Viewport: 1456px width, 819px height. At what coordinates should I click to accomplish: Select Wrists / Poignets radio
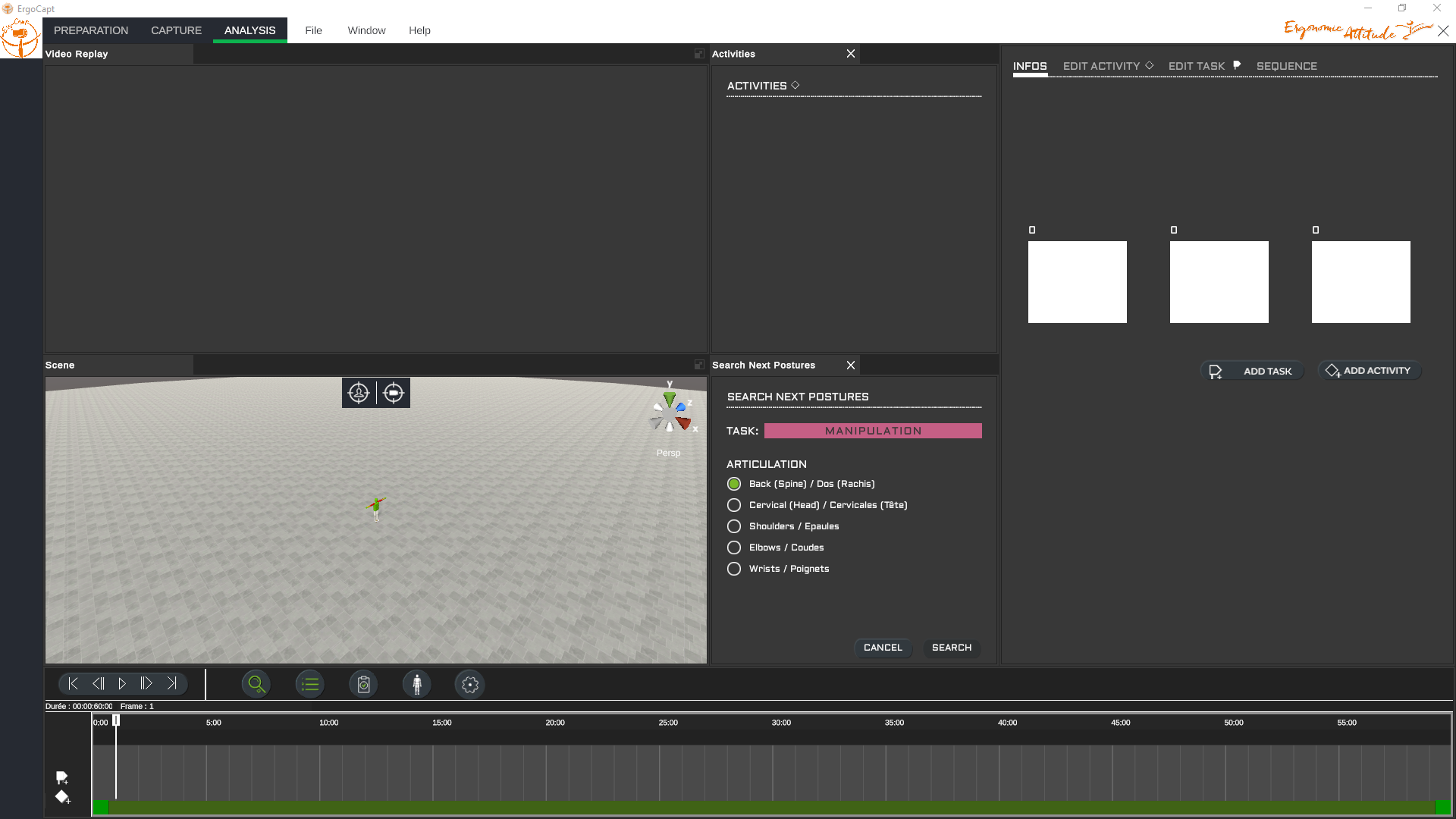pos(734,569)
